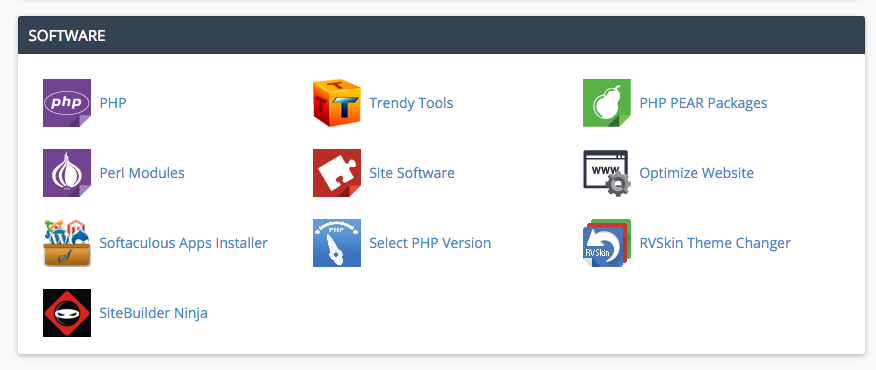Open the Site Software puzzle icon
The height and width of the screenshot is (370, 876).
point(337,173)
